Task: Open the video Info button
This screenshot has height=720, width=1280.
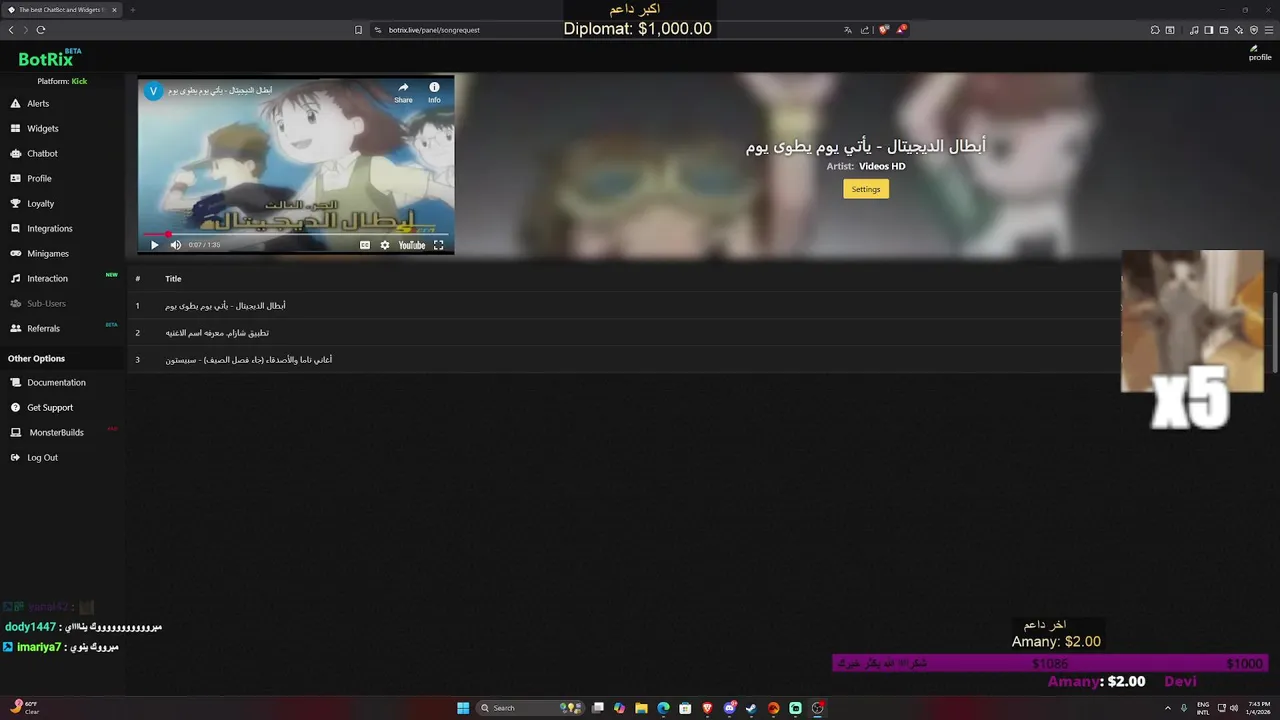Action: (434, 92)
